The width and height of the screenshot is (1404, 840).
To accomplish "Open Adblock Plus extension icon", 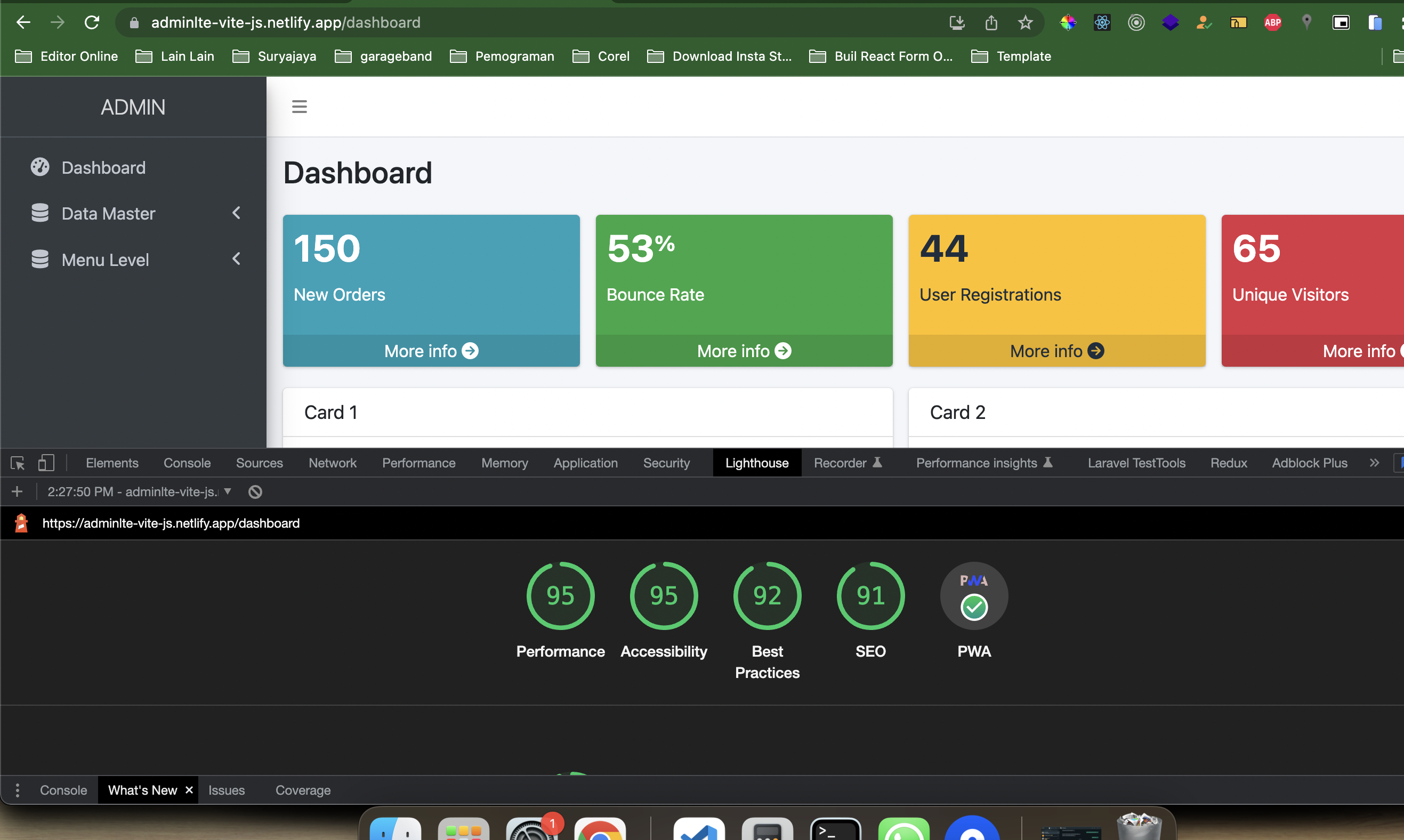I will pos(1272,22).
